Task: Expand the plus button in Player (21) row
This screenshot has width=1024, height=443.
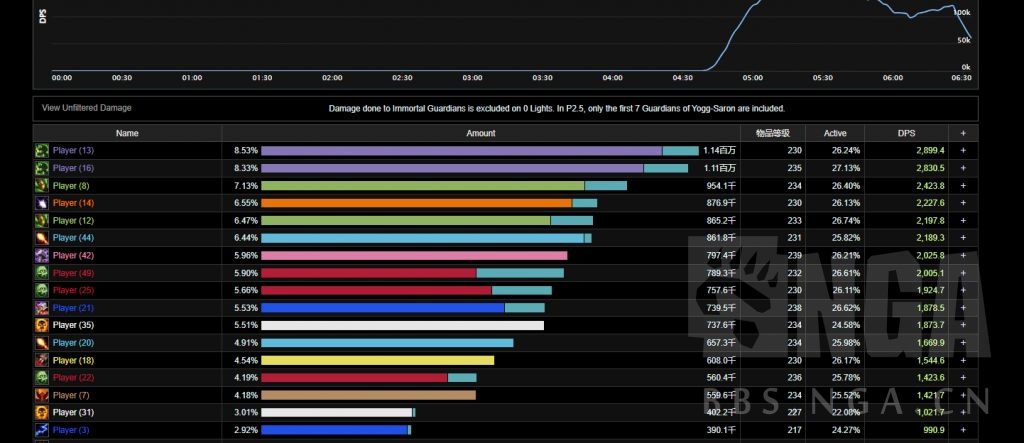Action: [963, 308]
